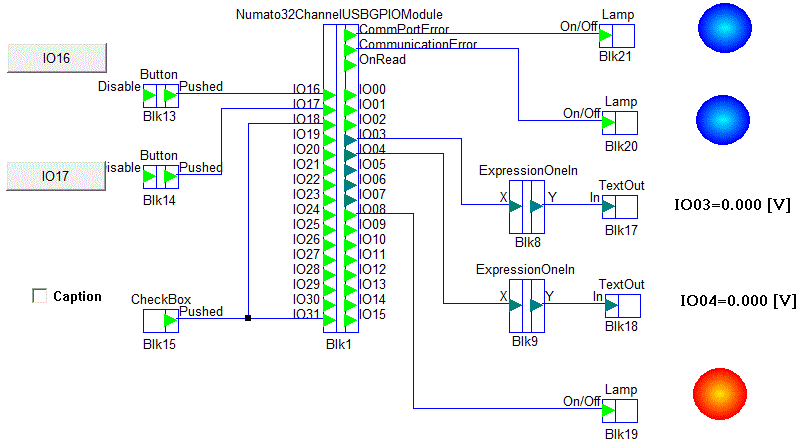Viewport: 805px width, 448px height.
Task: Click Pushed output pin of Blk15 CheckBox
Action: pos(170,321)
